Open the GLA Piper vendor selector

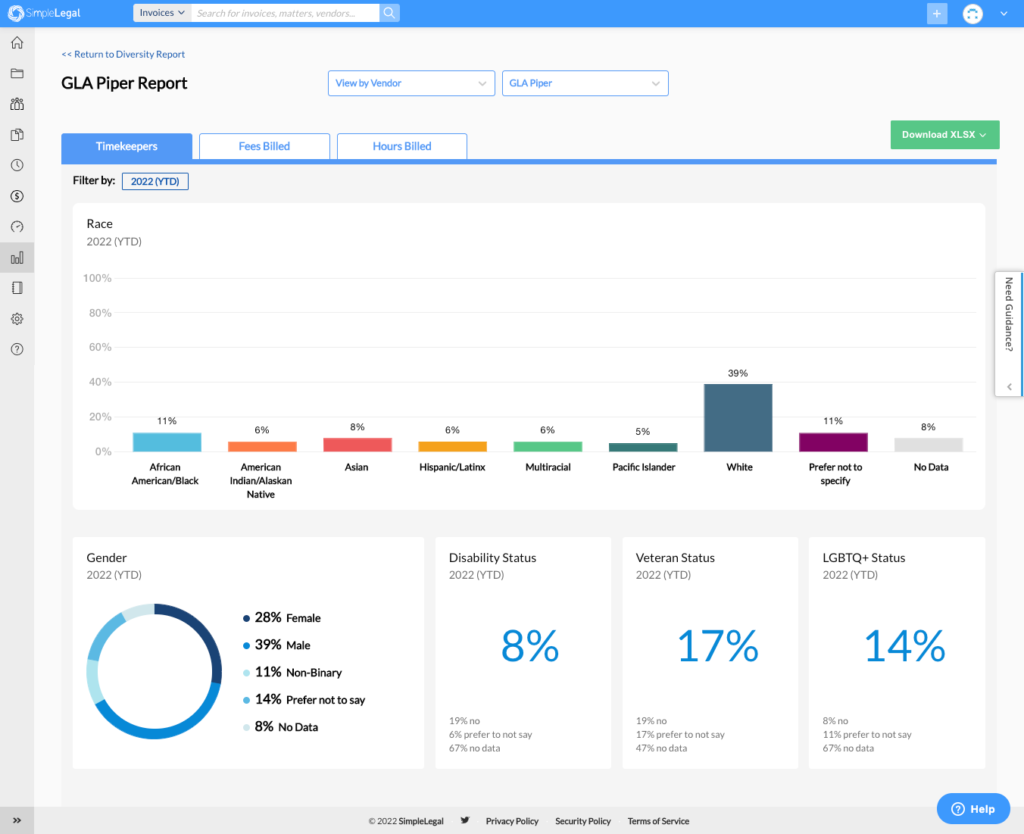(x=585, y=83)
